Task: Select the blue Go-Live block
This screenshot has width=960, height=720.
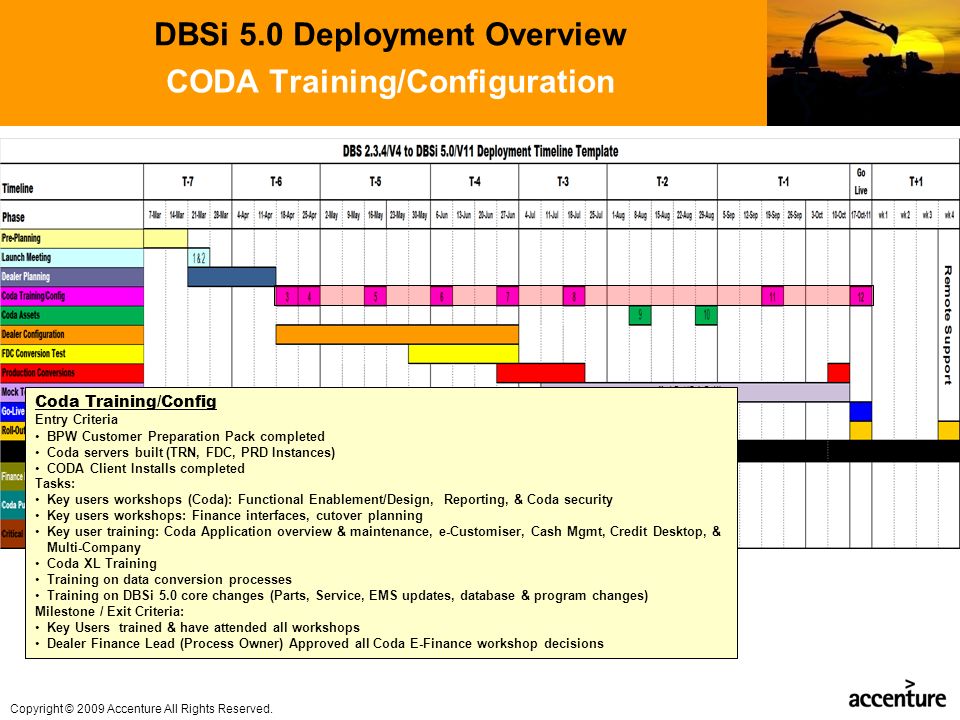Action: coord(861,411)
